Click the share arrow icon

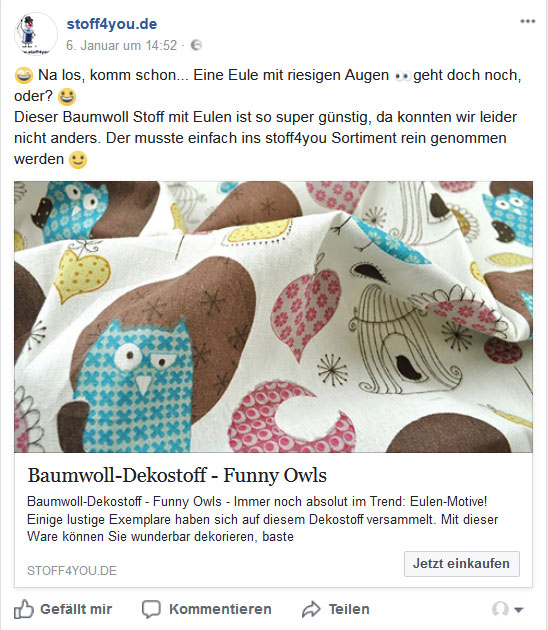[x=311, y=609]
